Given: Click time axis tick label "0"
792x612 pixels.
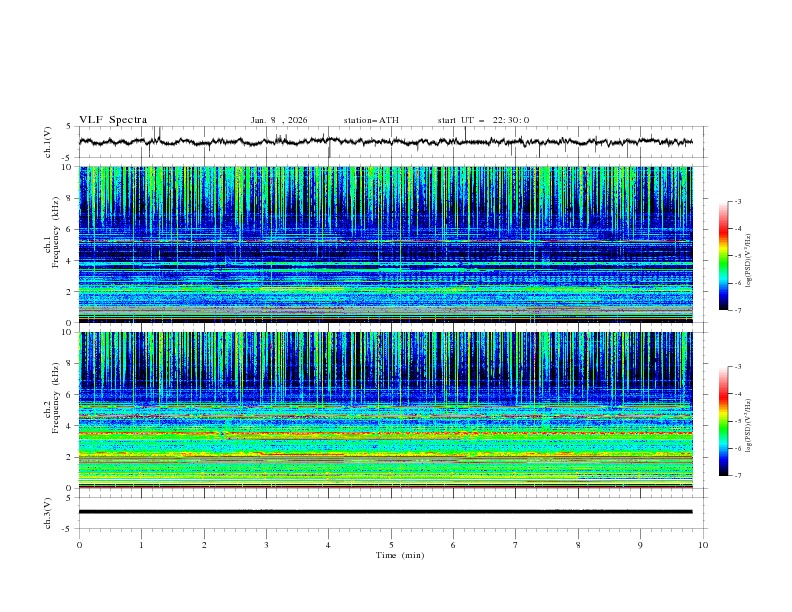Looking at the screenshot, I should (79, 545).
